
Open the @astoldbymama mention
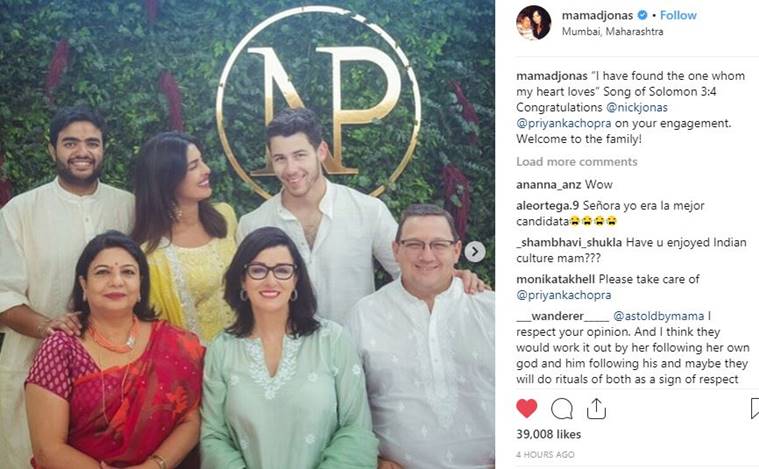[x=658, y=316]
